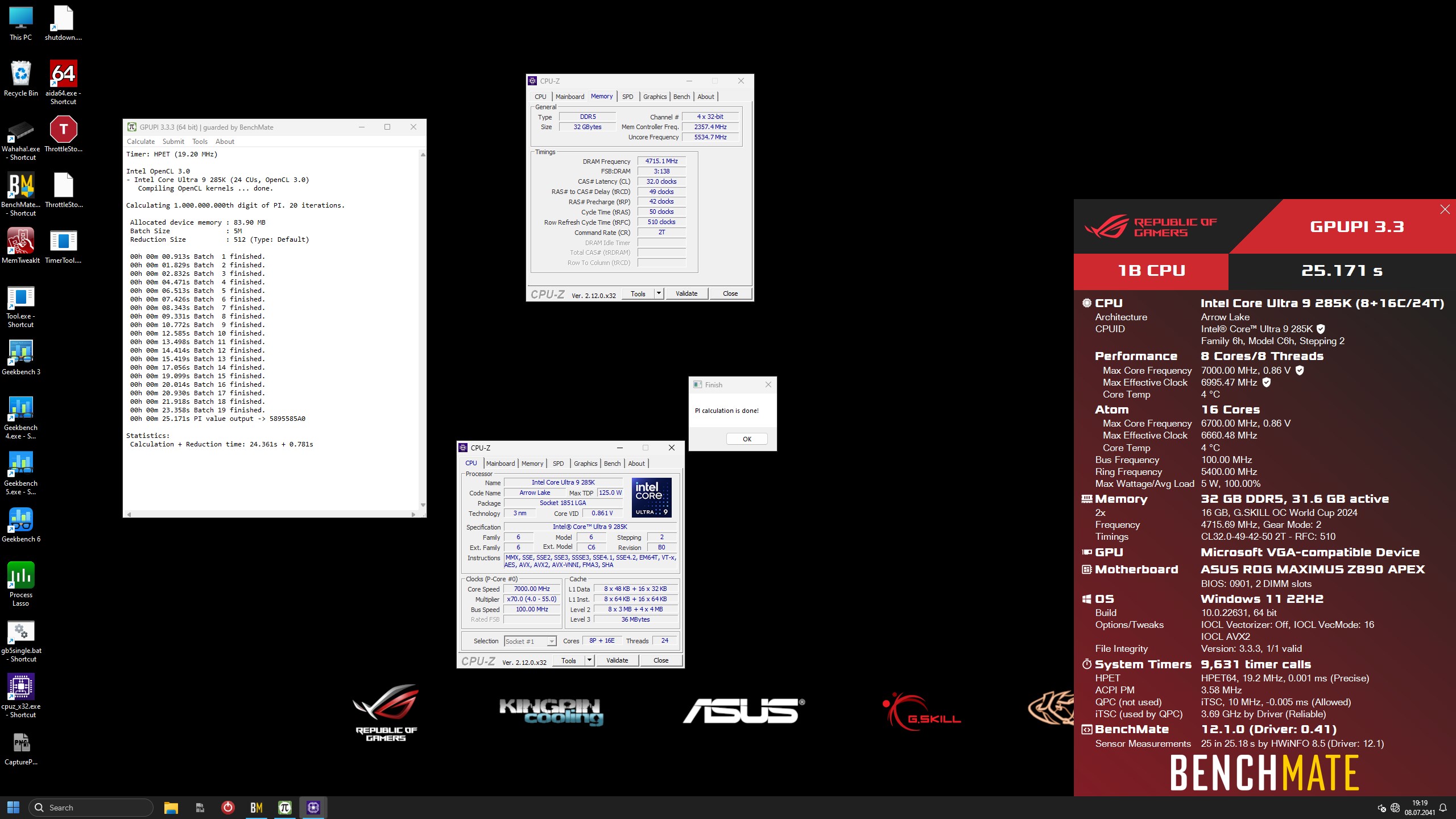
Task: Open Process Lasso desktop icon
Action: click(21, 585)
